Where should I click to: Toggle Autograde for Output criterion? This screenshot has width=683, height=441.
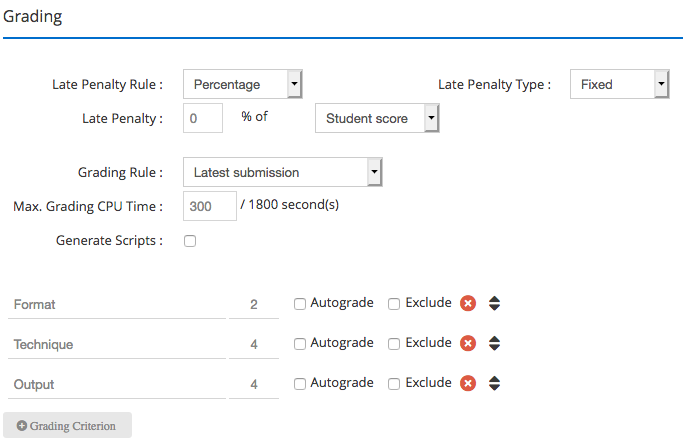click(300, 384)
